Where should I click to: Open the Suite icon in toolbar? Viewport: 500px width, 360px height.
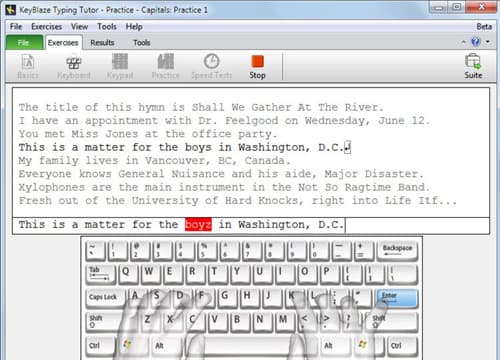(x=473, y=67)
